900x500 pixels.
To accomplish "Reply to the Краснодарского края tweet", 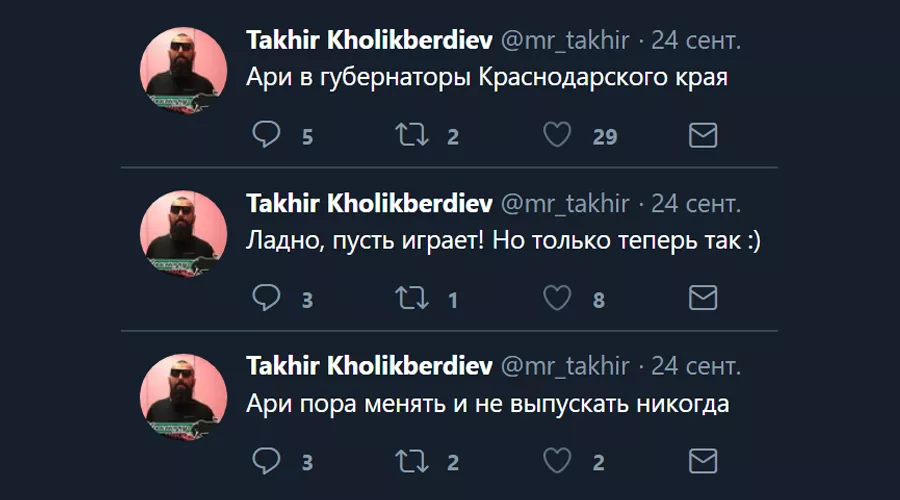I will 266,135.
